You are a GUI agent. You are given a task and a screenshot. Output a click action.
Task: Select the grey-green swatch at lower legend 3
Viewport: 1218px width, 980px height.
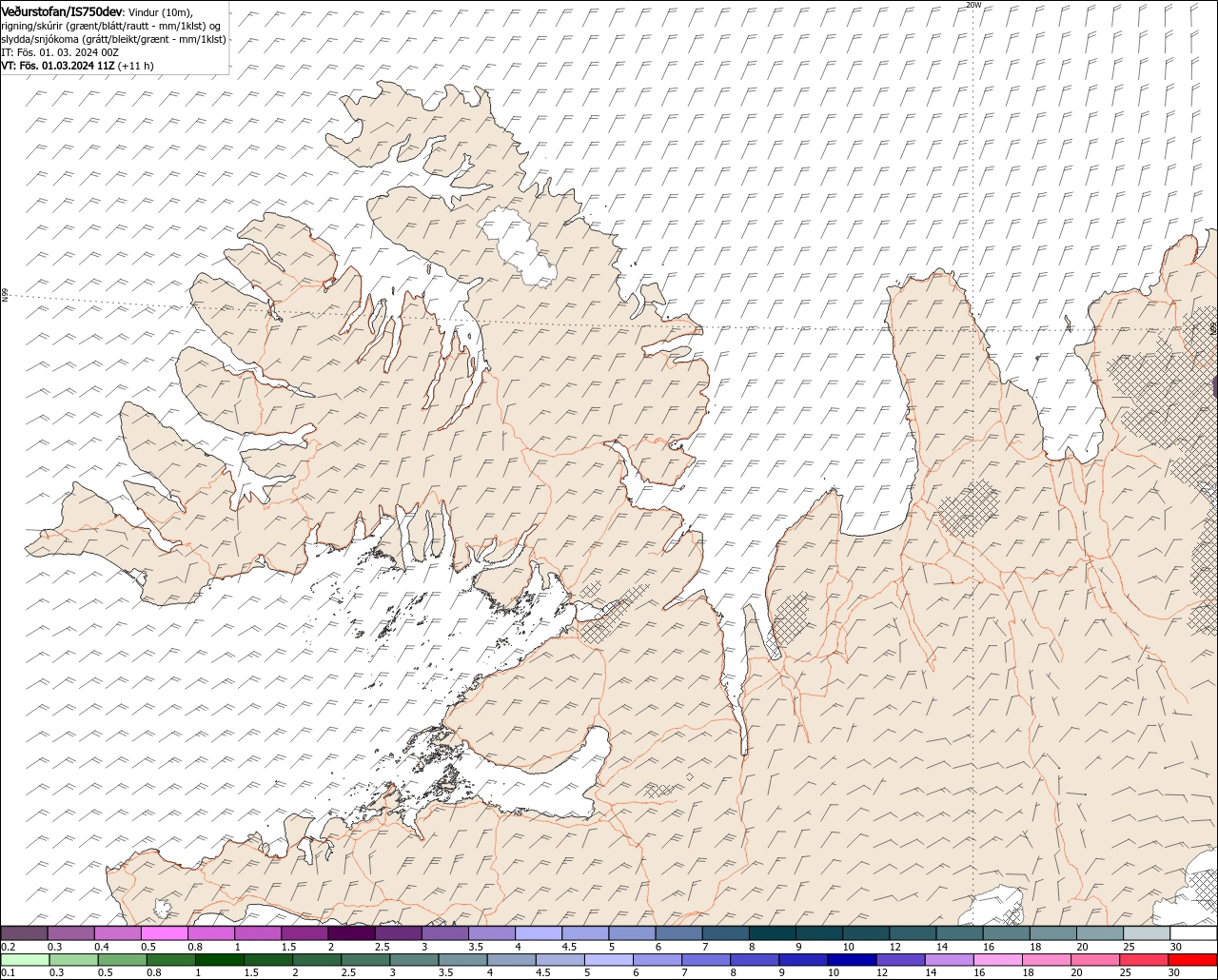pos(413,959)
